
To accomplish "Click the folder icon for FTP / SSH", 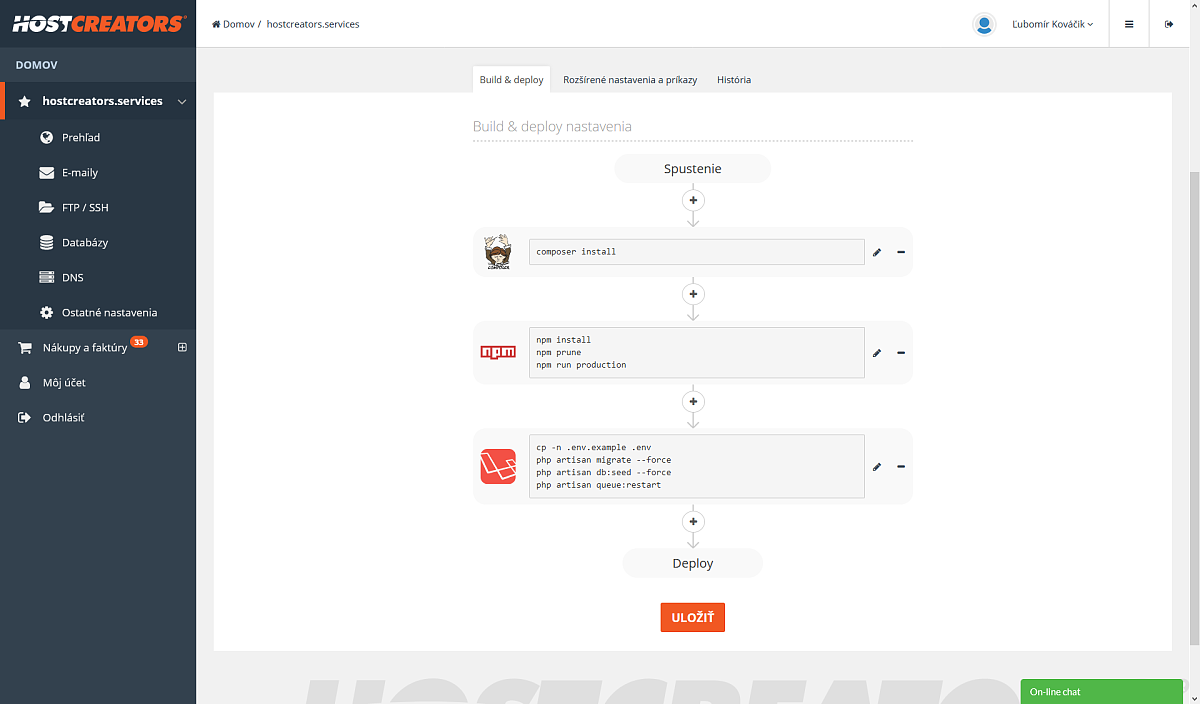I will pyautogui.click(x=46, y=207).
